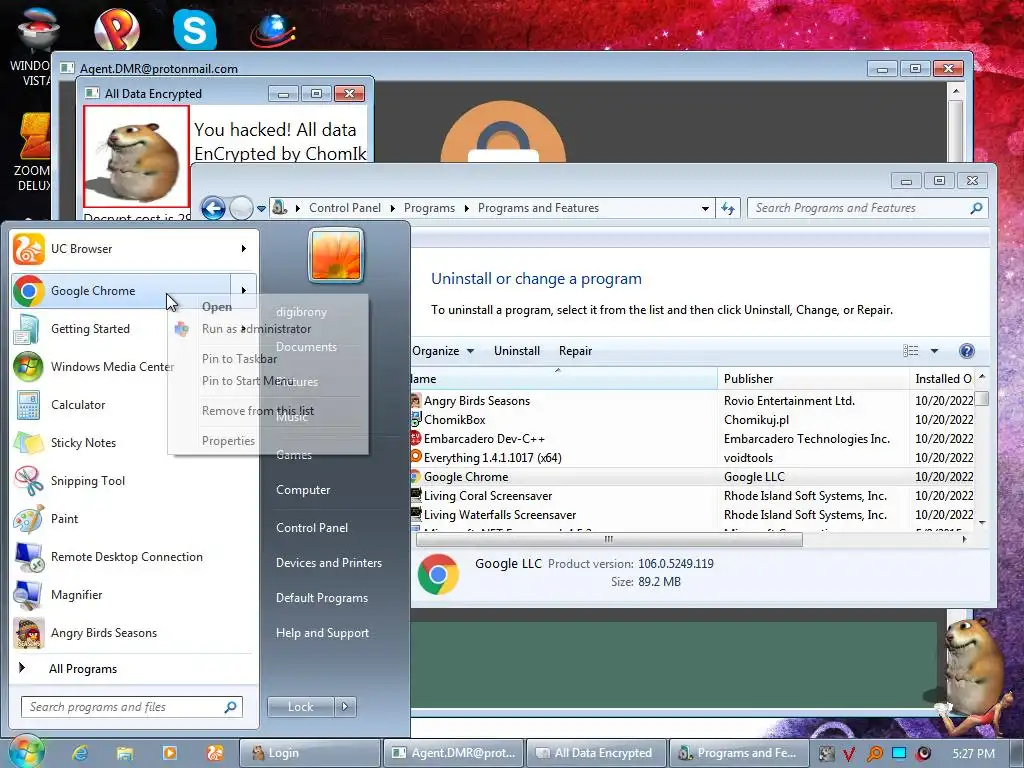Click the Google Chrome Start menu icon
This screenshot has width=1024, height=768.
(29, 291)
